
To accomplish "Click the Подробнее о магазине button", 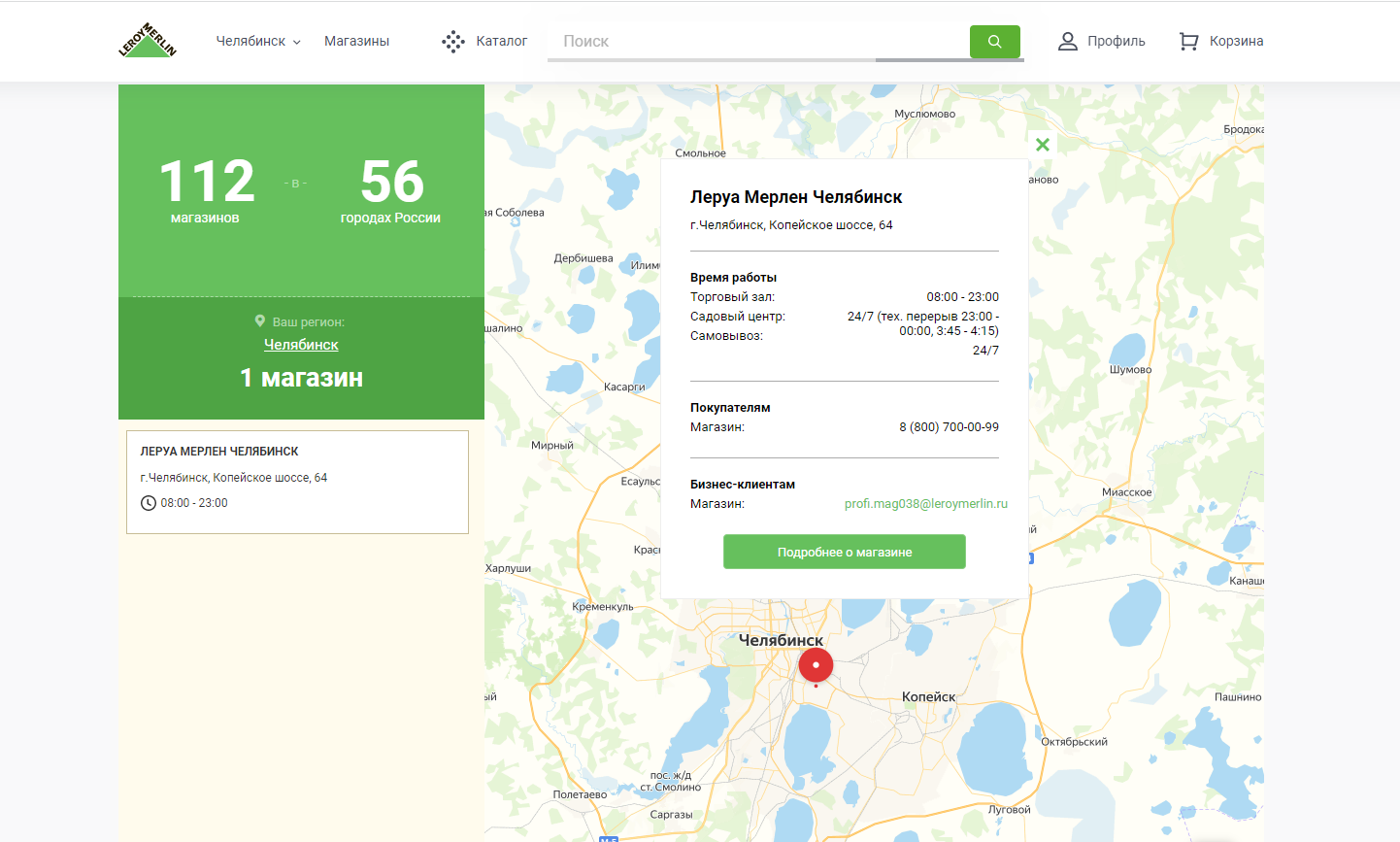I will pos(845,552).
